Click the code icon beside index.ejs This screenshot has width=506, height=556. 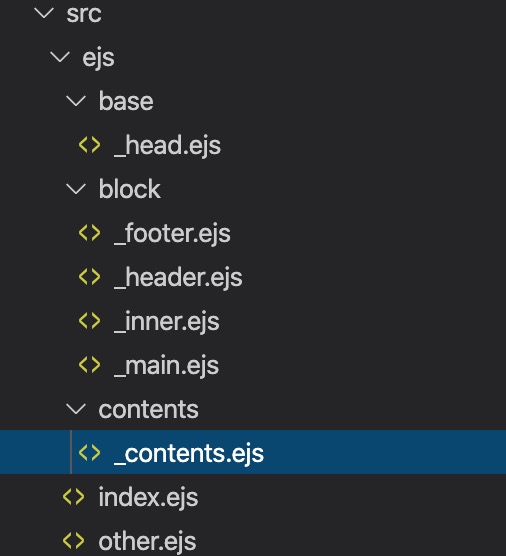73,497
